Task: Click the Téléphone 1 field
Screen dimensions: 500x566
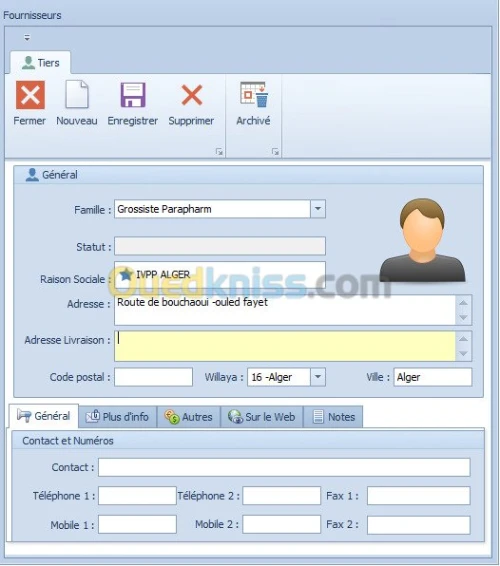Action: [x=137, y=495]
